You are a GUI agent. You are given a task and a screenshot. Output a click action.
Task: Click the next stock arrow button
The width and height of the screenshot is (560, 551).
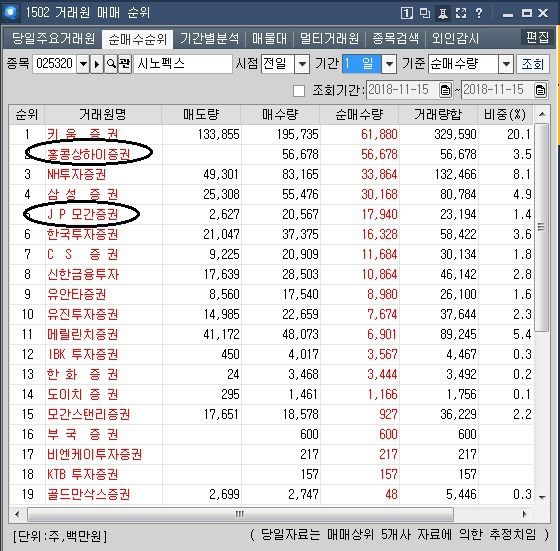tap(96, 64)
